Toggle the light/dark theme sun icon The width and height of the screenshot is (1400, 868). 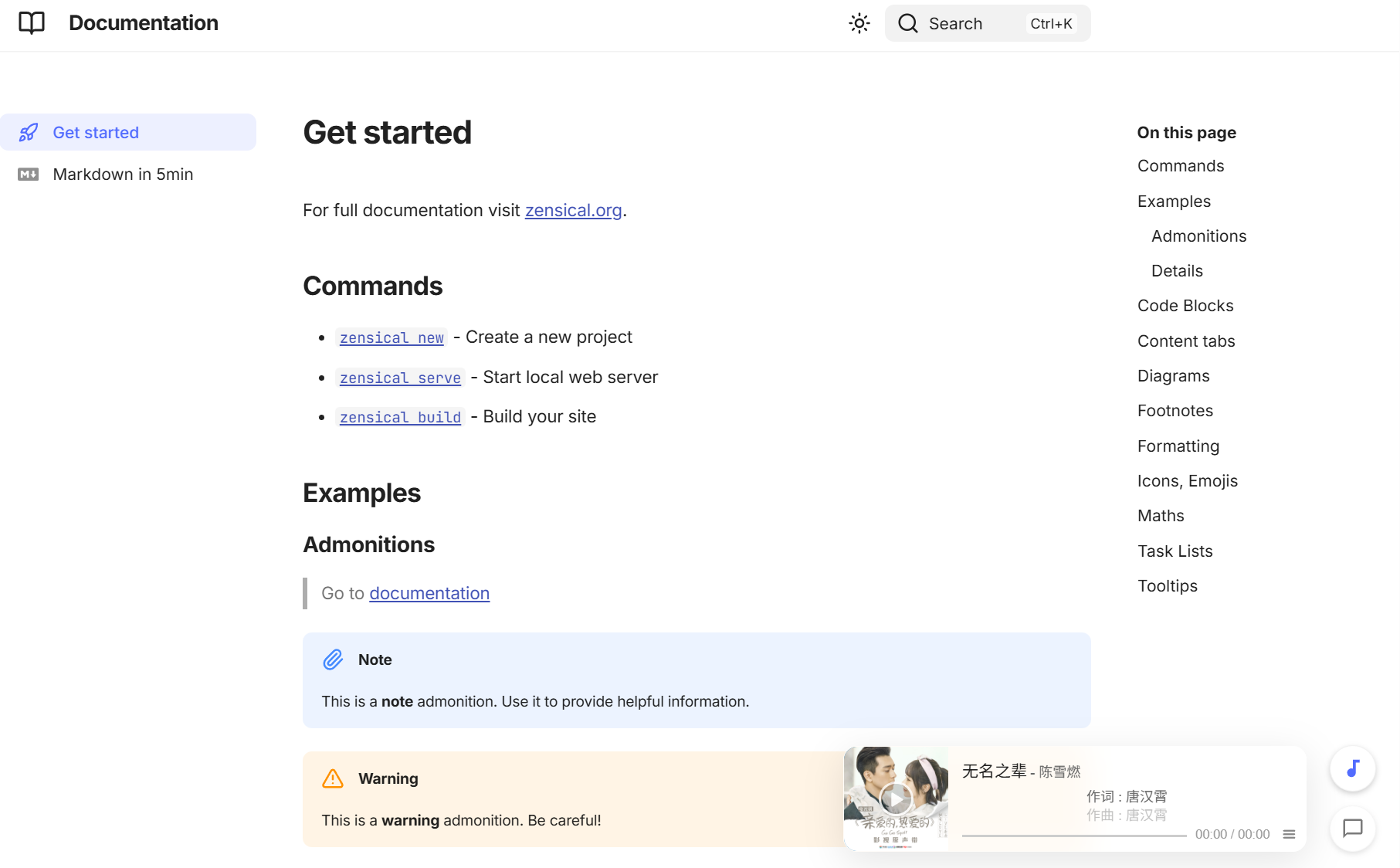pyautogui.click(x=859, y=23)
